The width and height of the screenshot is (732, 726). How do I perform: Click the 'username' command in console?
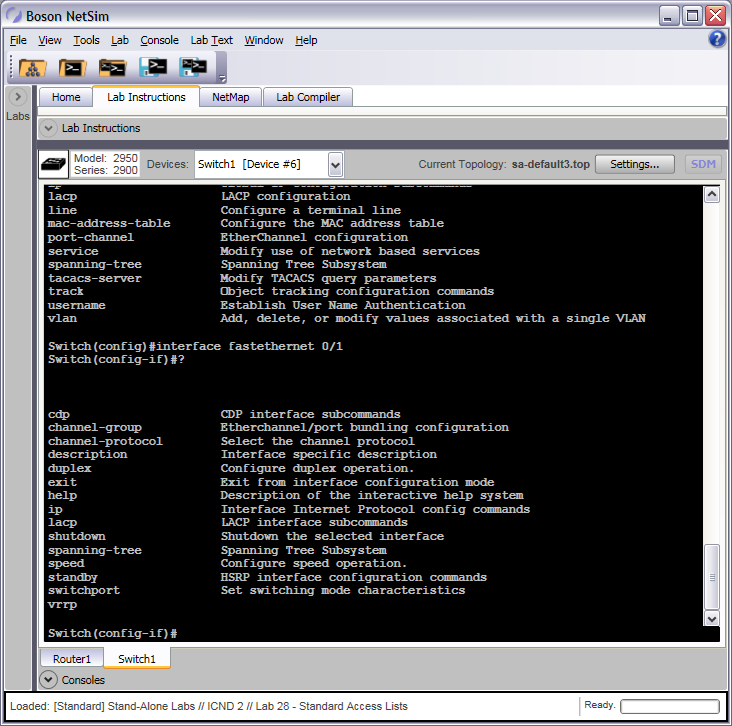click(x=77, y=305)
